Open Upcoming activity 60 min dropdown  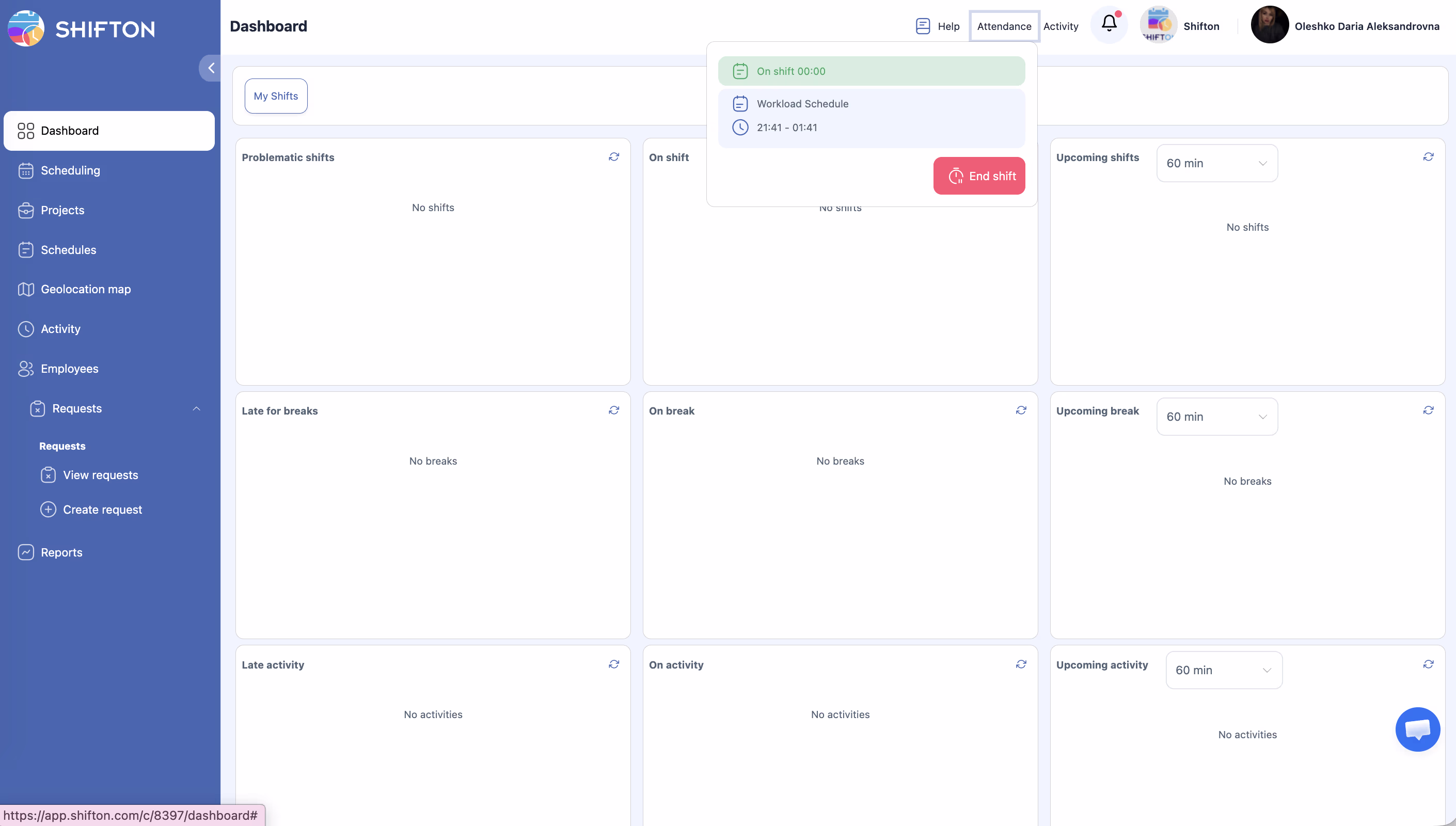1224,670
